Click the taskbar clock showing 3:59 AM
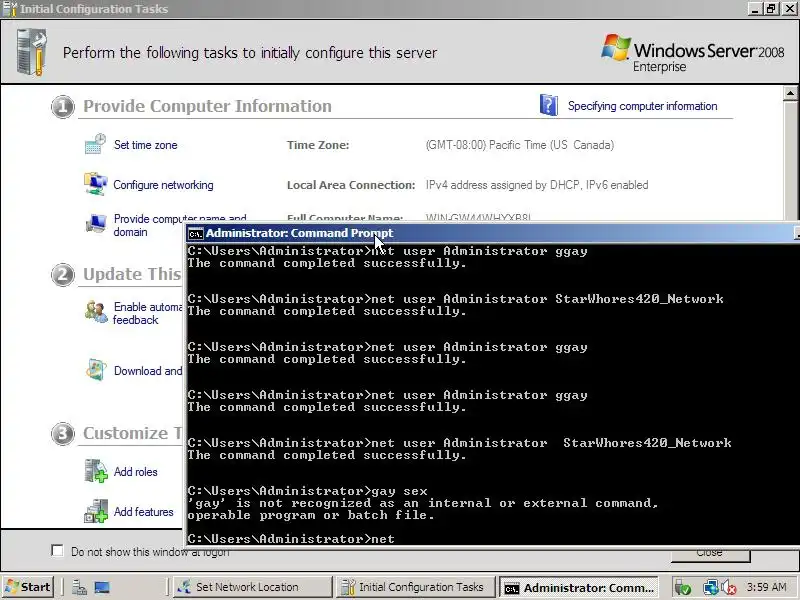The width and height of the screenshot is (800, 600). pyautogui.click(x=766, y=587)
